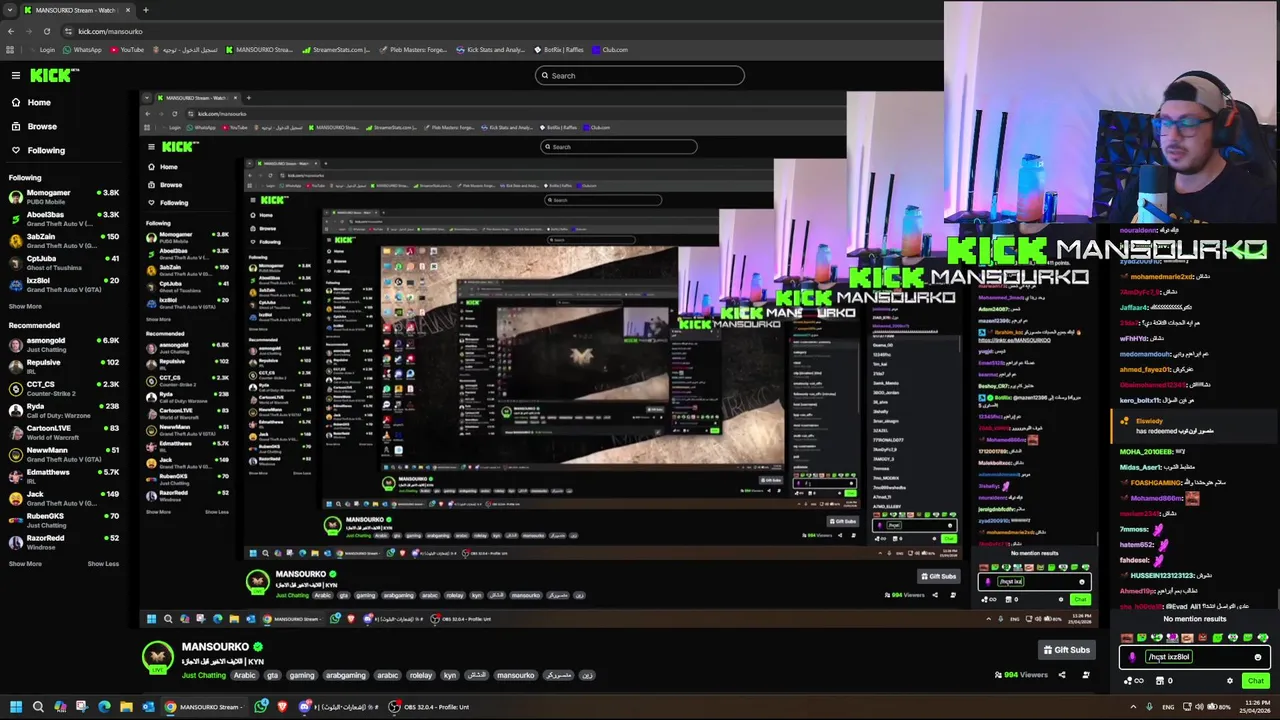Open Repulsive's IRL stream
This screenshot has height=720, width=1280.
click(64, 366)
